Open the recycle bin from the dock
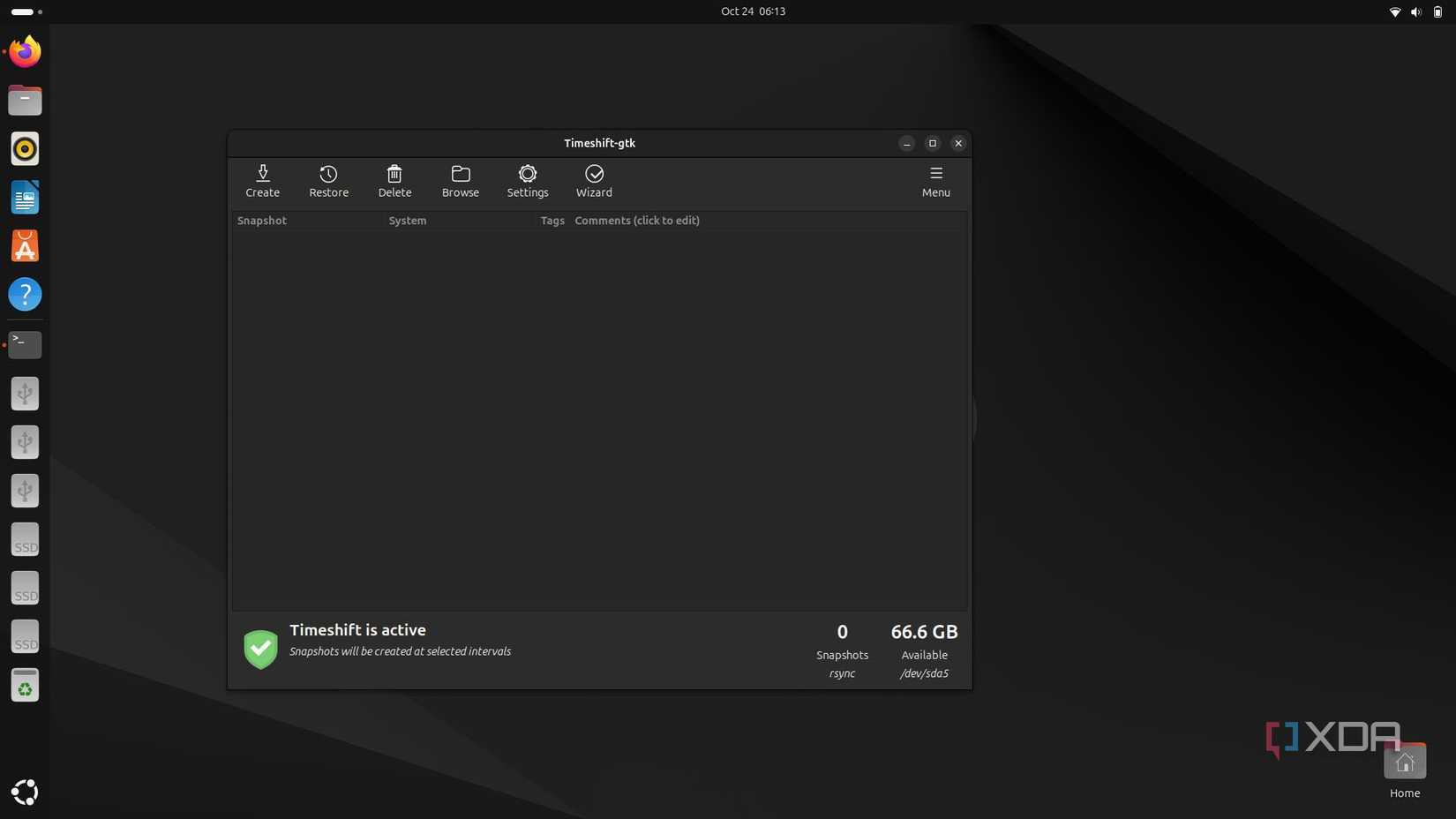This screenshot has height=819, width=1456. (25, 685)
